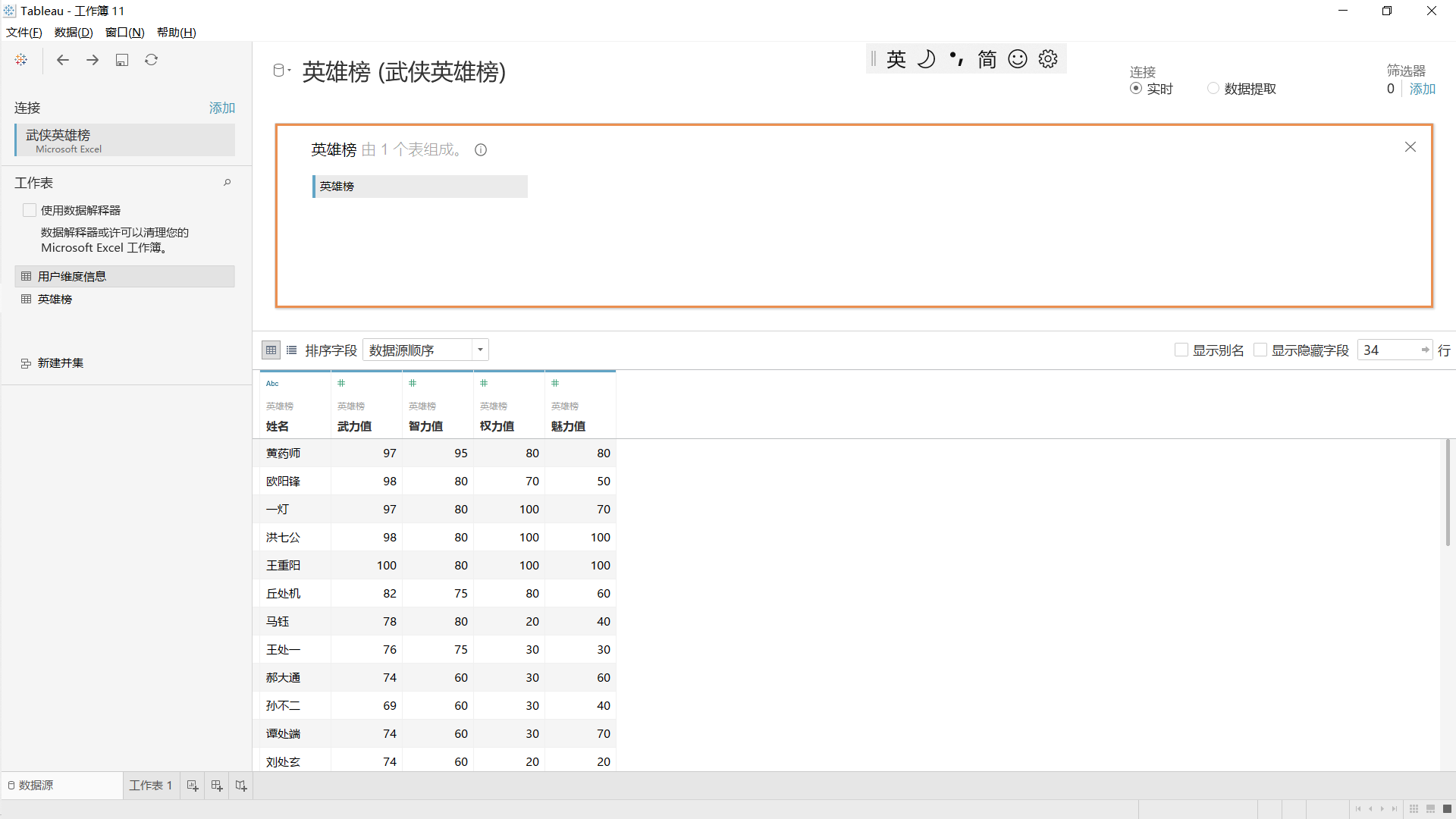Image resolution: width=1456 pixels, height=819 pixels.
Task: Change data type icon of 魅力值 column
Action: 555,384
